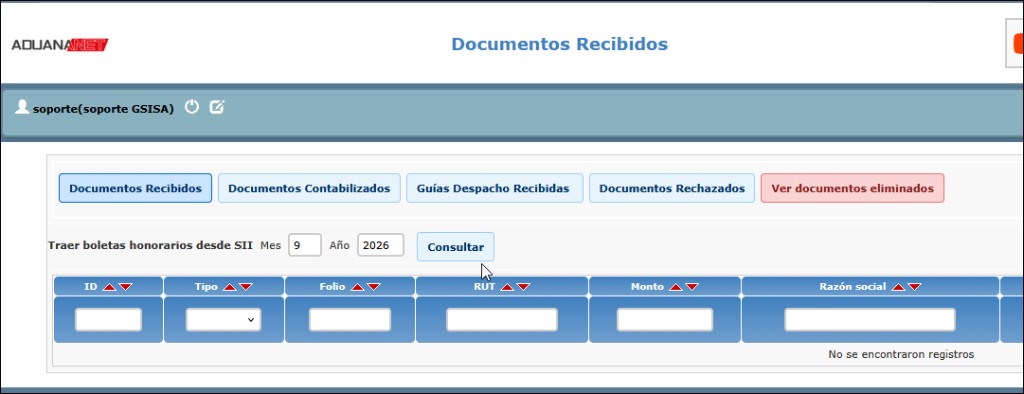Sort Tipo column ascending arrow
Image resolution: width=1024 pixels, height=394 pixels.
tap(229, 287)
